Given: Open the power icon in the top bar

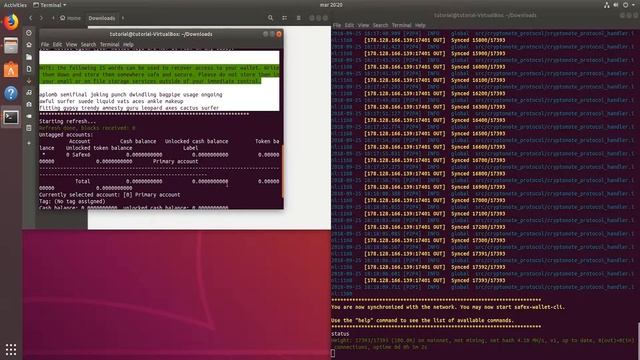Looking at the screenshot, I should tap(625, 5).
